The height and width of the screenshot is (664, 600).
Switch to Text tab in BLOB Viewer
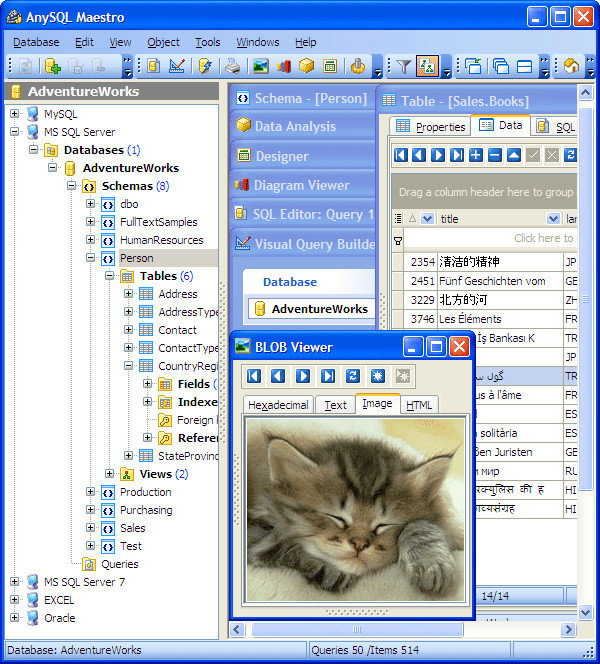tap(335, 405)
